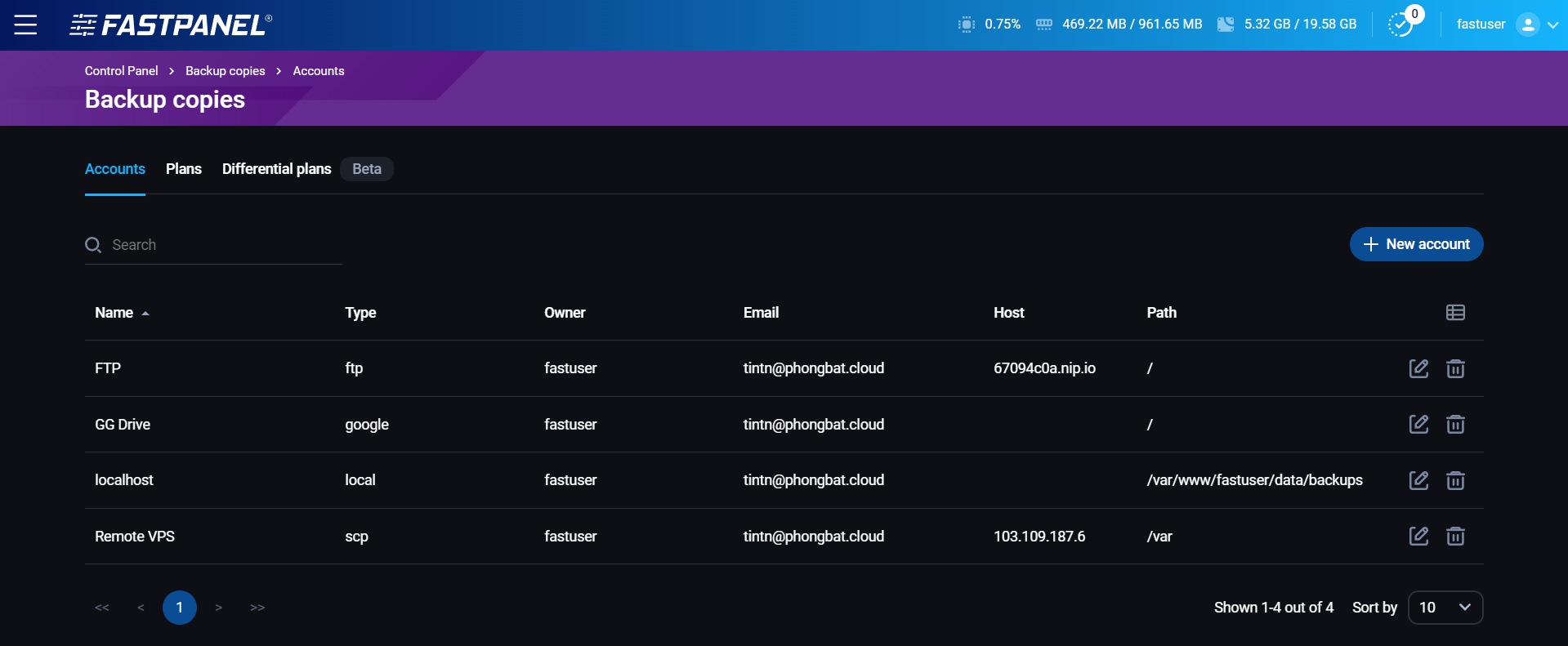Edit the localhost backup account

point(1418,480)
